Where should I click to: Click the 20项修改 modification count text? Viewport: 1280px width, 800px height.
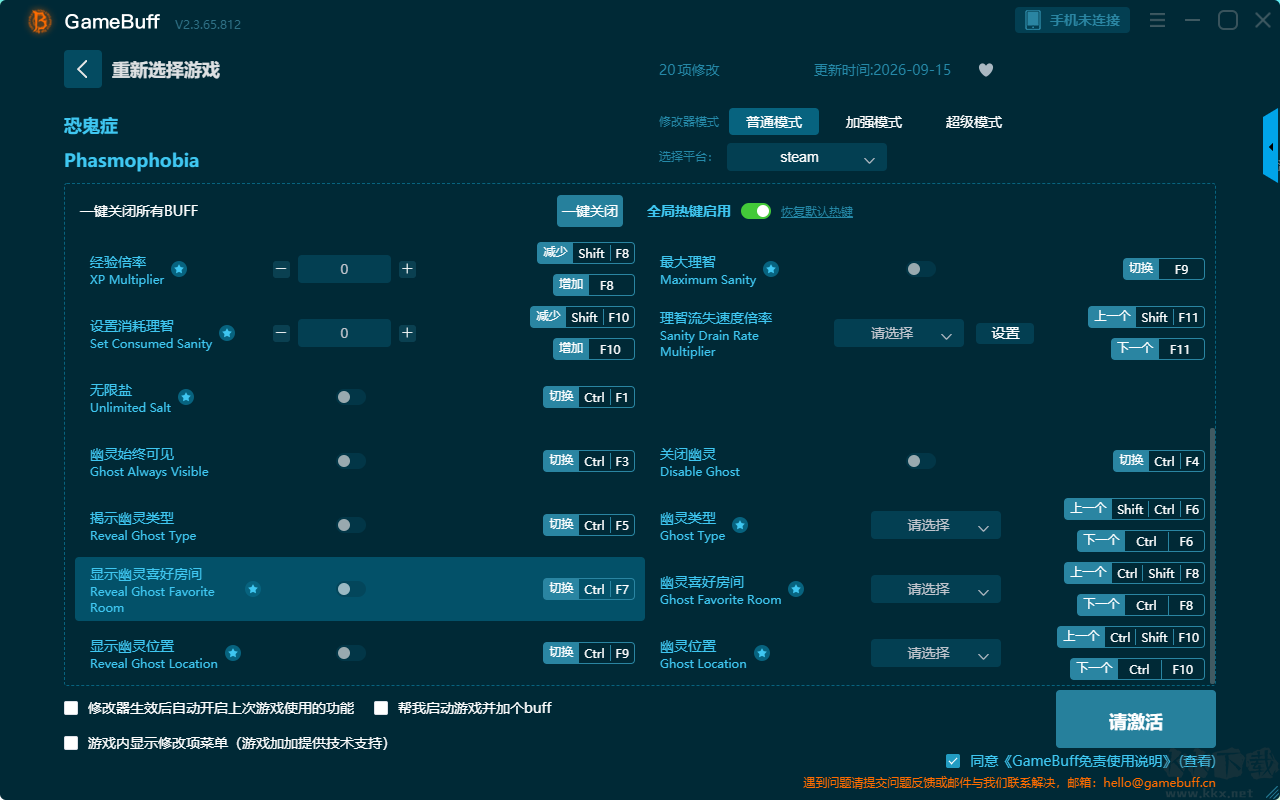coord(689,70)
